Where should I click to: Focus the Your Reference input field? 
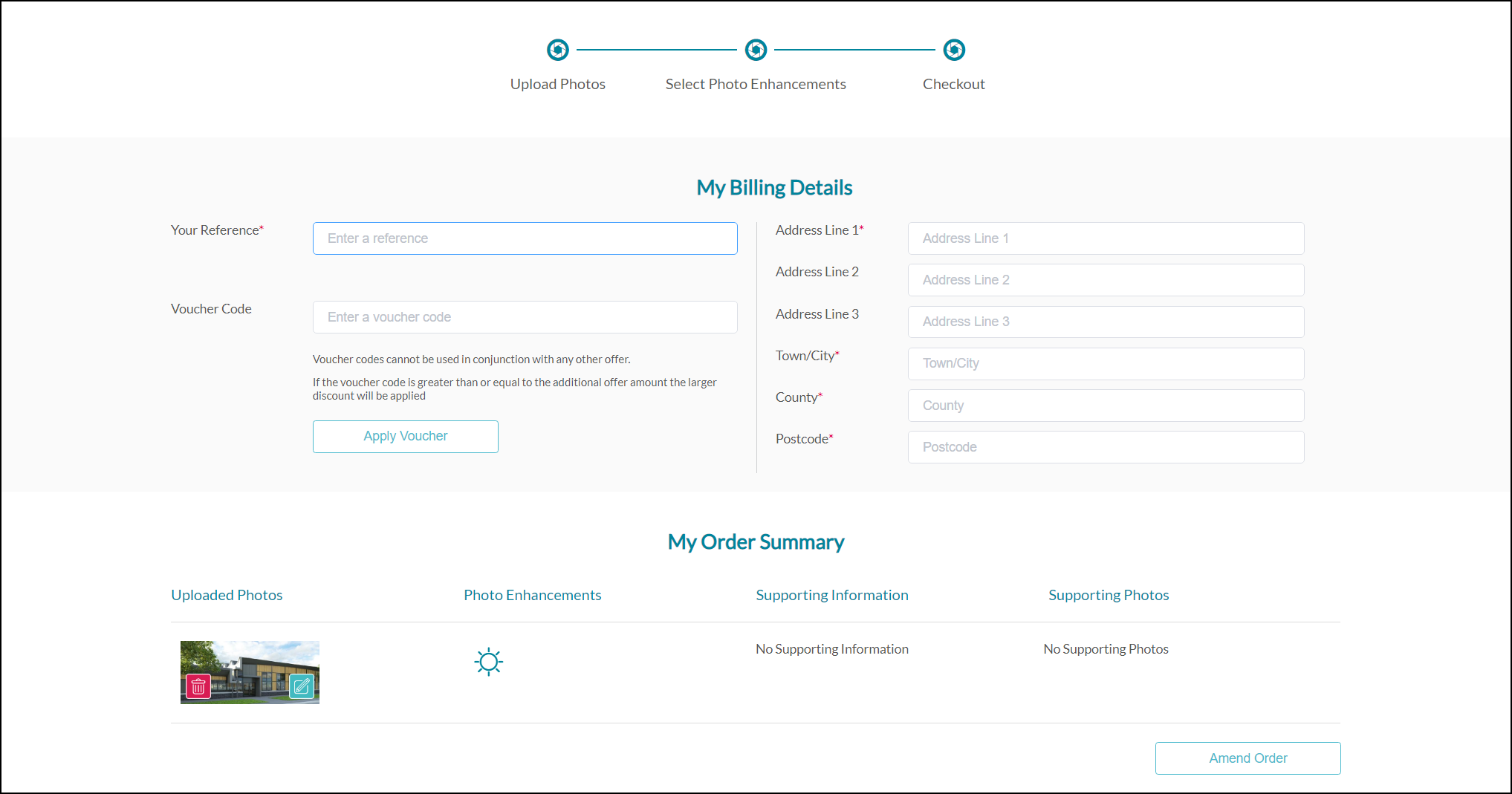pyautogui.click(x=525, y=238)
